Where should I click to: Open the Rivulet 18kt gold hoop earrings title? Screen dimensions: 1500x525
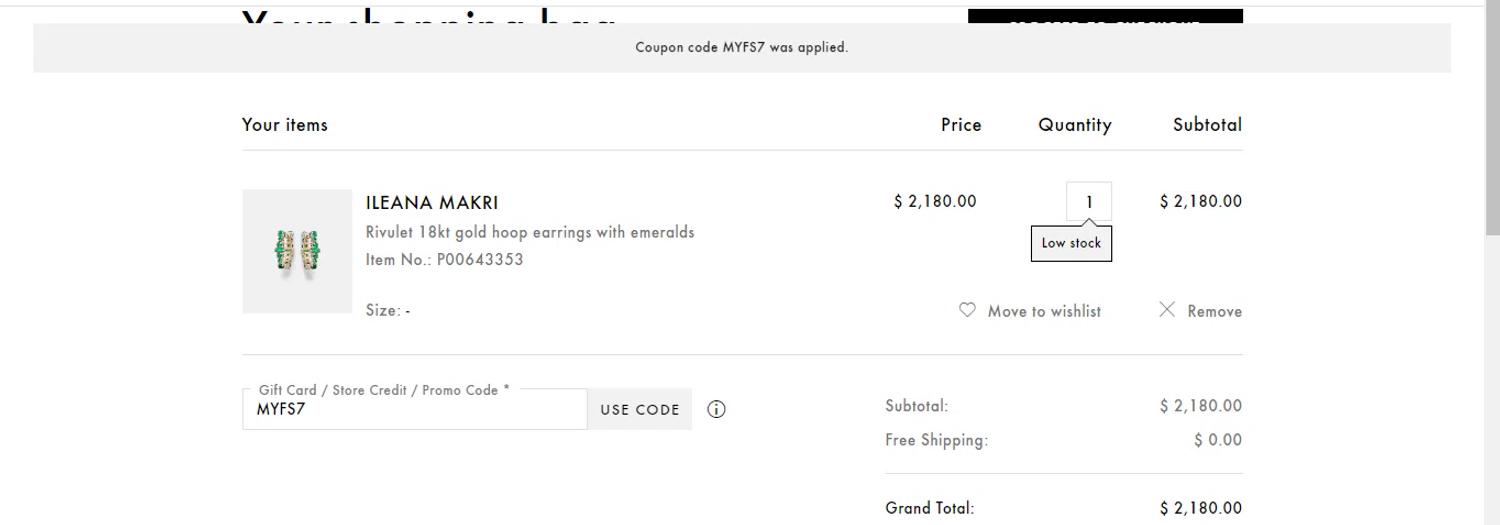click(530, 232)
